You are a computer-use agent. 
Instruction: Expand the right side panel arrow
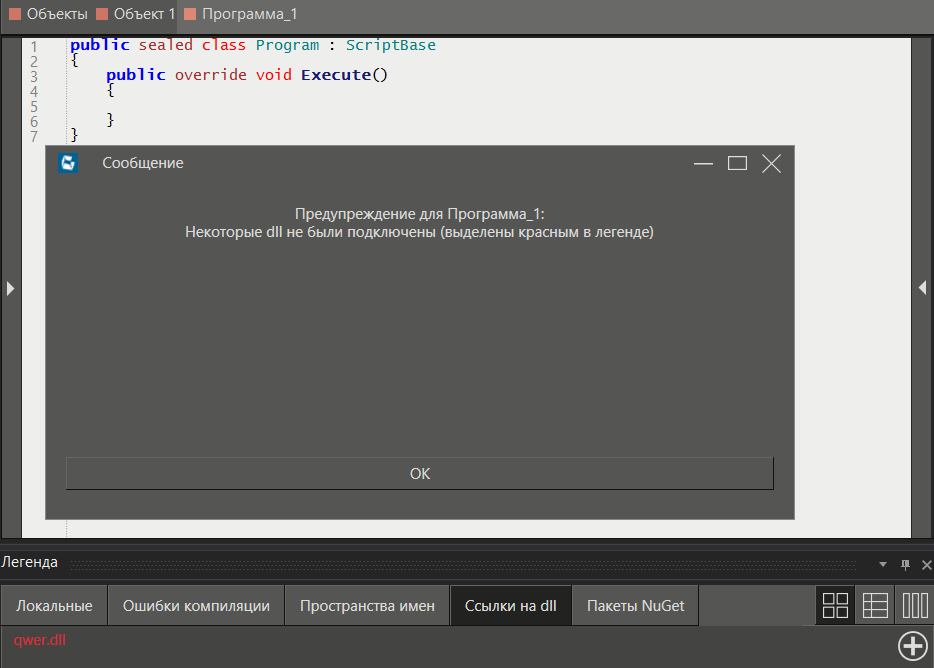click(923, 287)
